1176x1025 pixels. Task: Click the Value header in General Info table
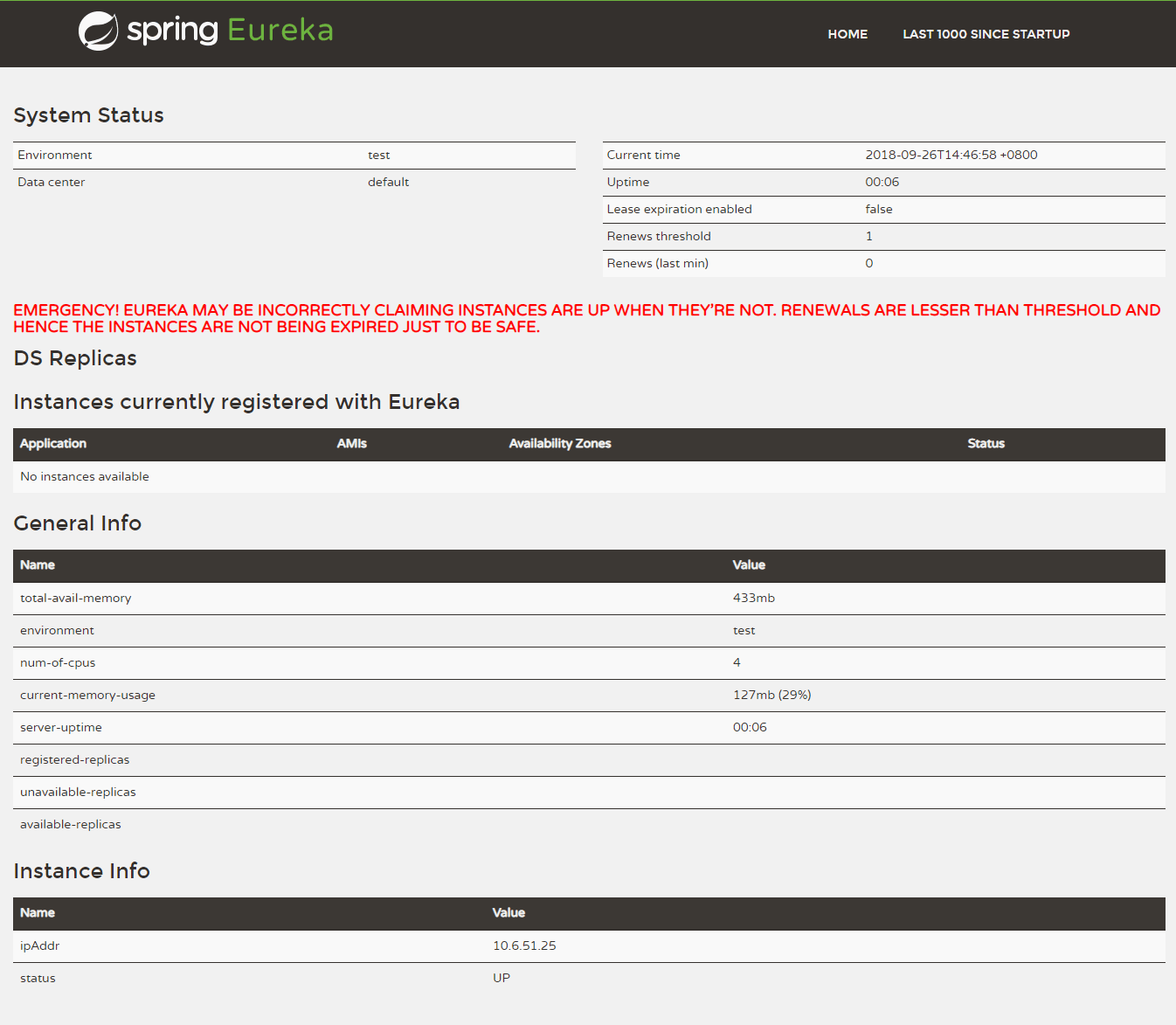(x=749, y=565)
